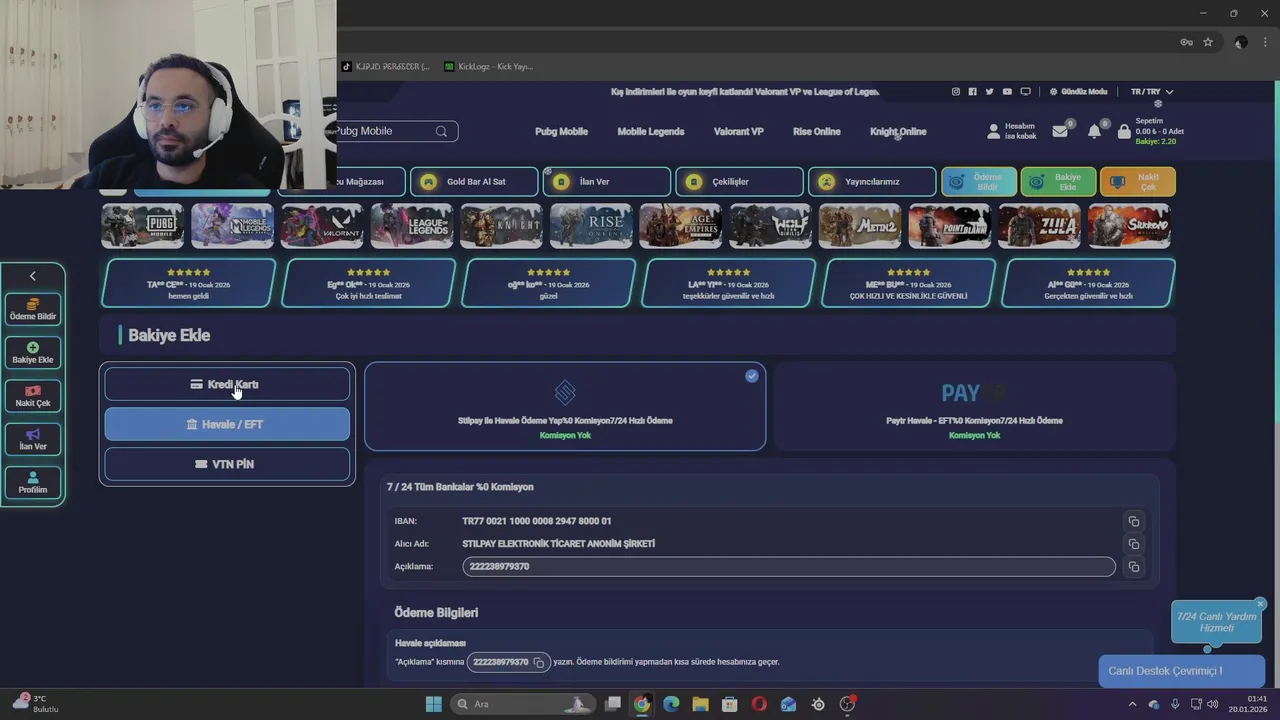Open Rise Online navigation item

point(817,132)
